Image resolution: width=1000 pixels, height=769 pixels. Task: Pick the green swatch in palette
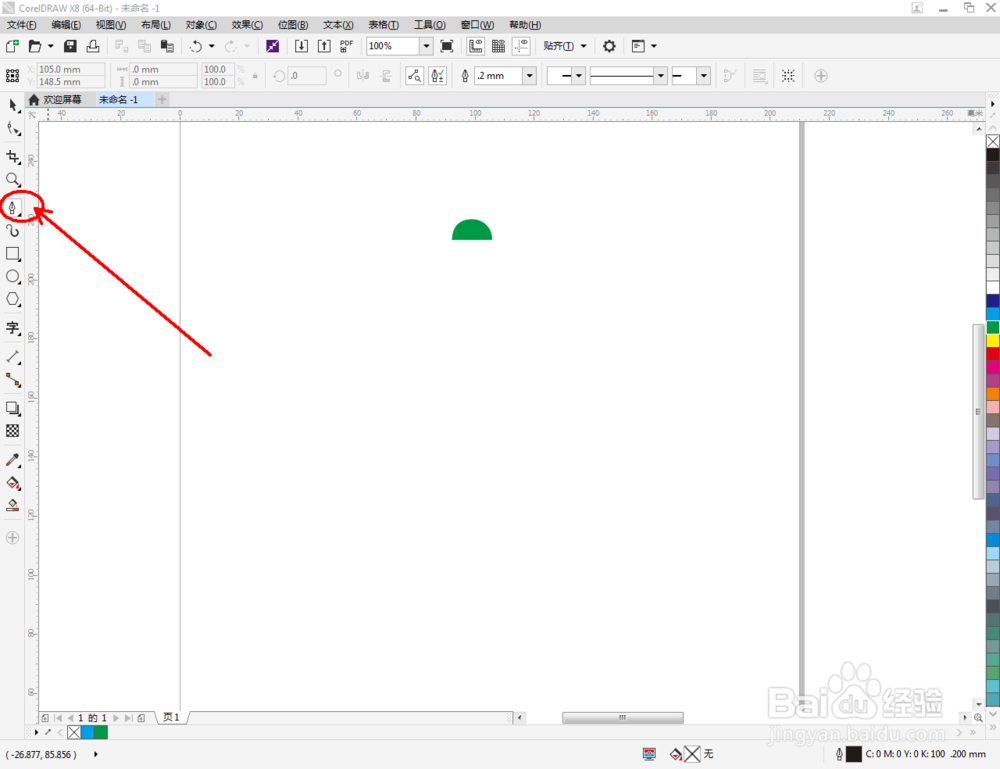[x=993, y=327]
